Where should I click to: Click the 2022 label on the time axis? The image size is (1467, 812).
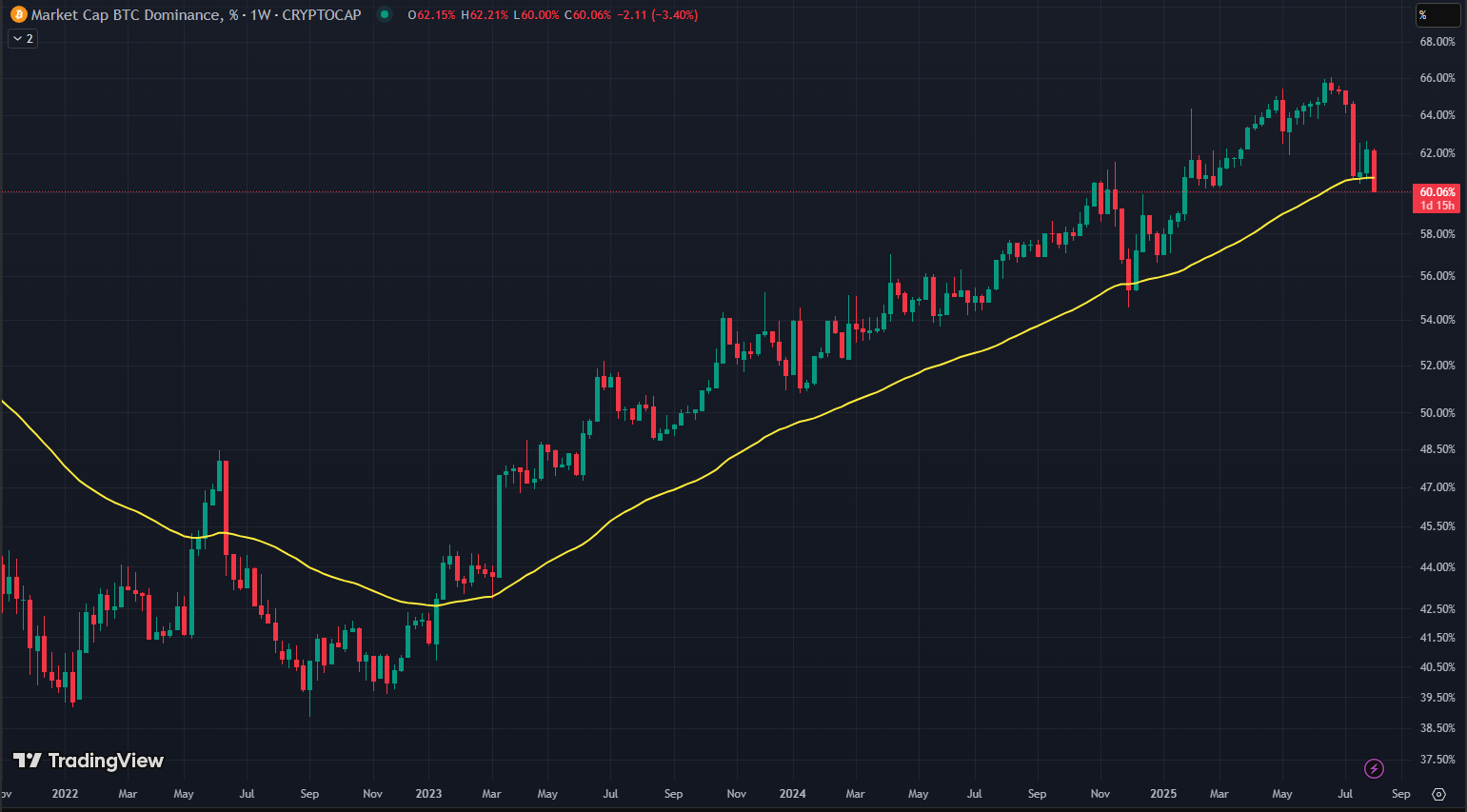tap(65, 794)
